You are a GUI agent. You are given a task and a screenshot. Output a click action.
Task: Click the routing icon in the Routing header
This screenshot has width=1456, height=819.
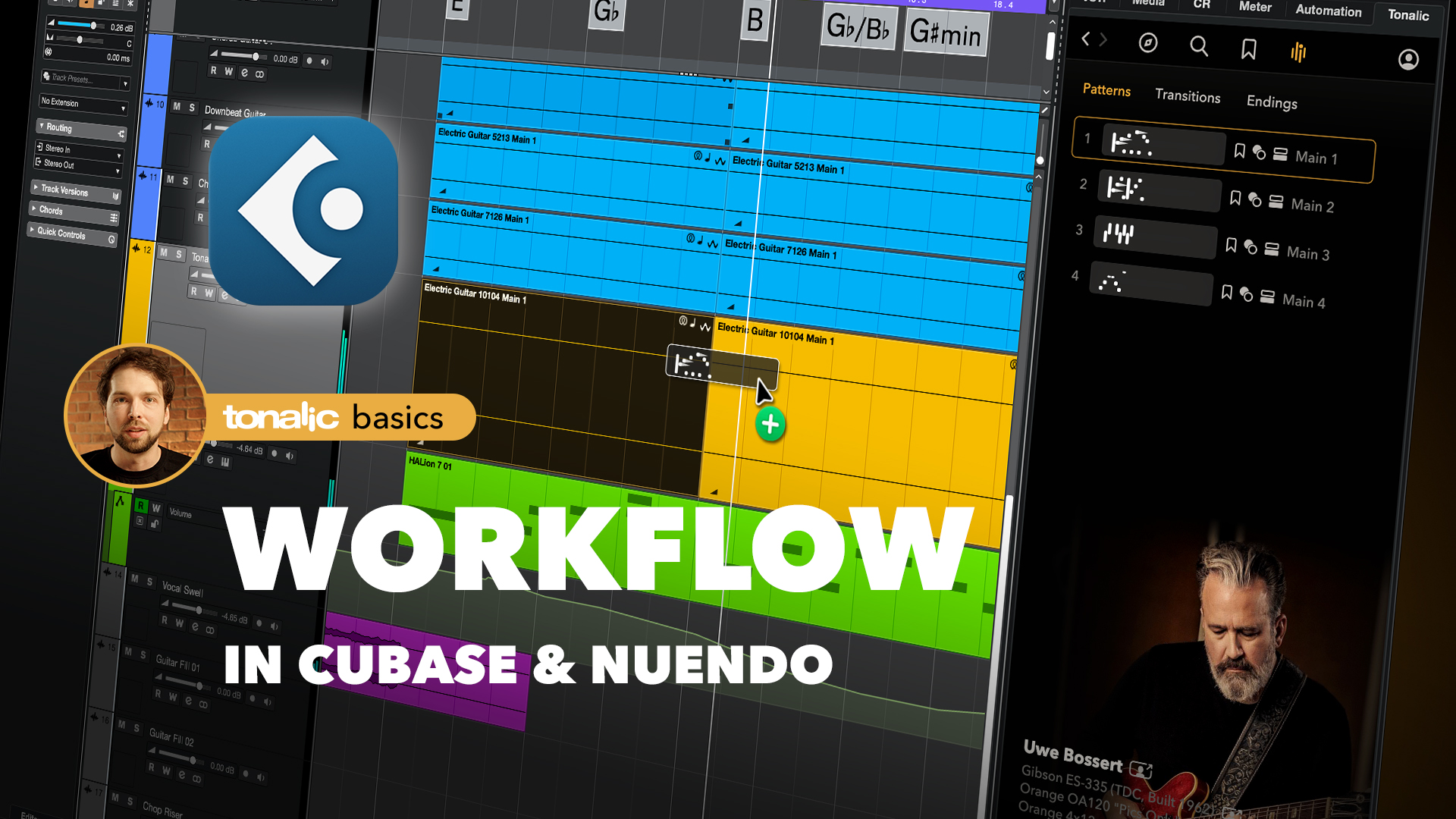click(121, 134)
